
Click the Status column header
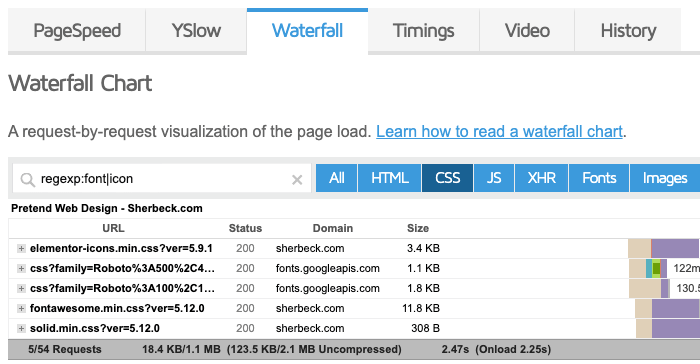[245, 228]
